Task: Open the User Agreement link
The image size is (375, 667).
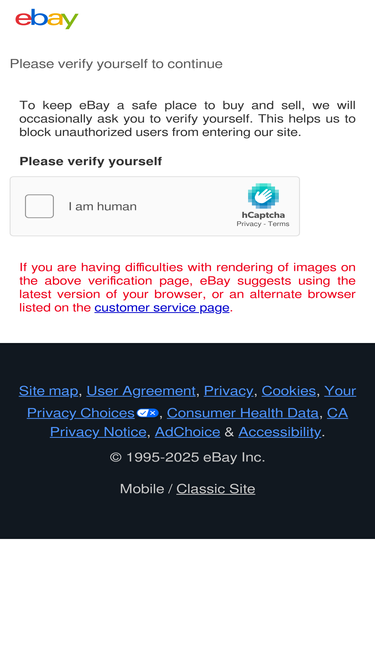Action: [141, 391]
